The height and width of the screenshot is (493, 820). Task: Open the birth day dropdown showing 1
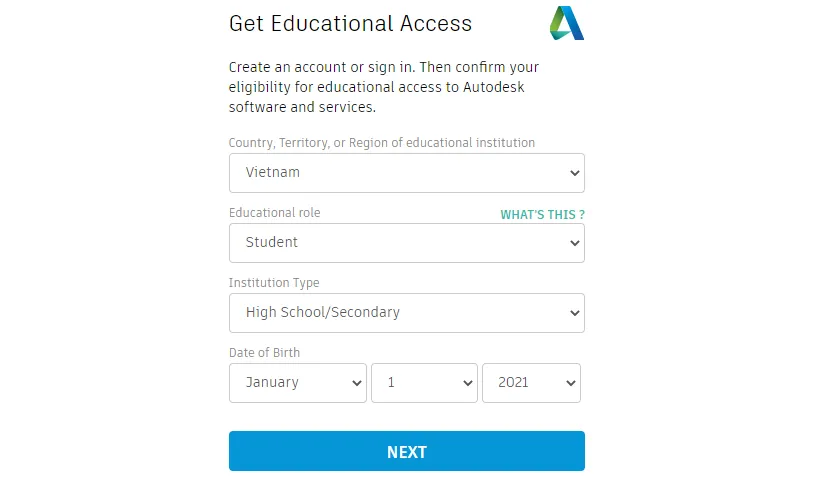point(423,383)
